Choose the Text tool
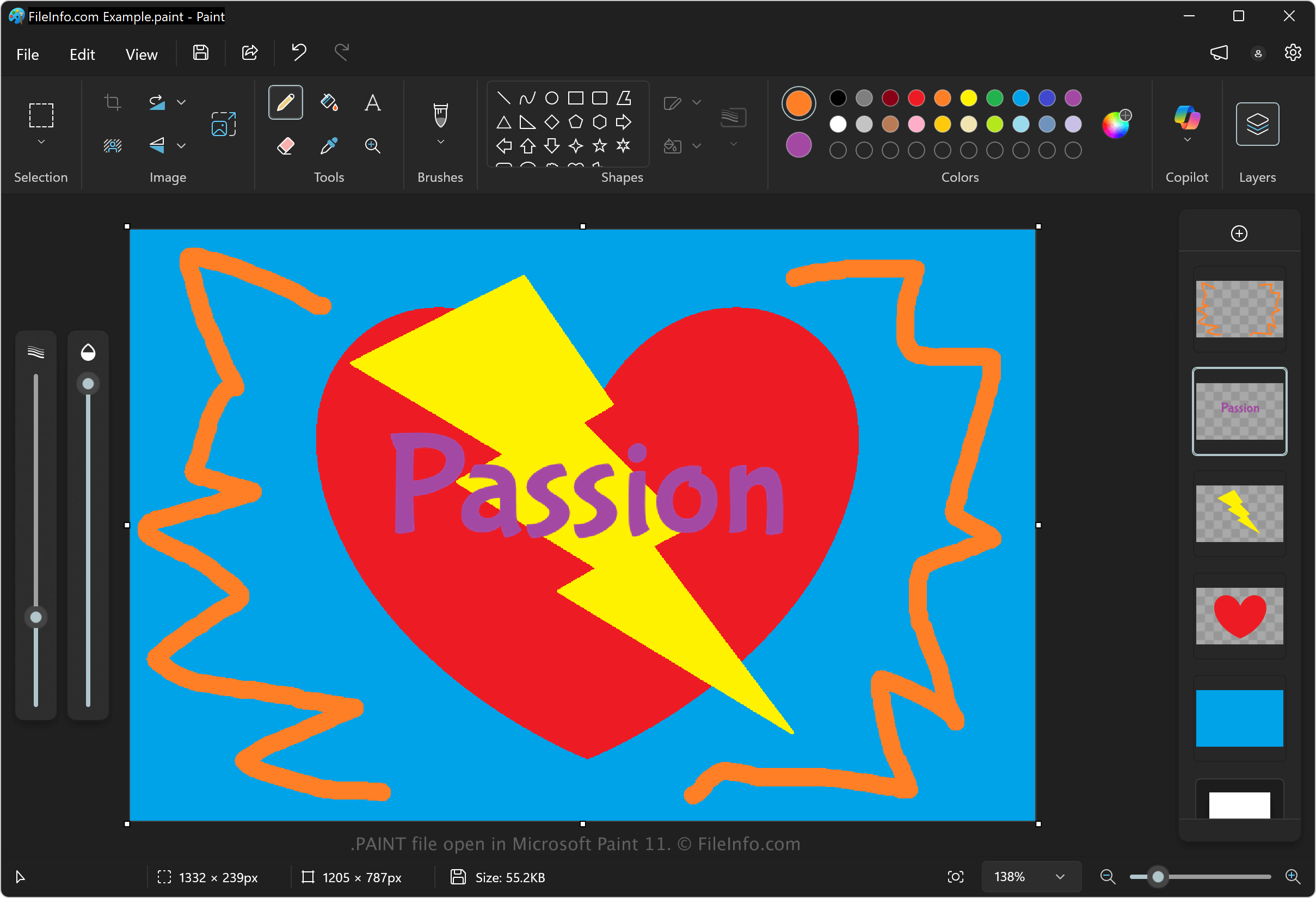This screenshot has height=898, width=1316. click(x=372, y=102)
